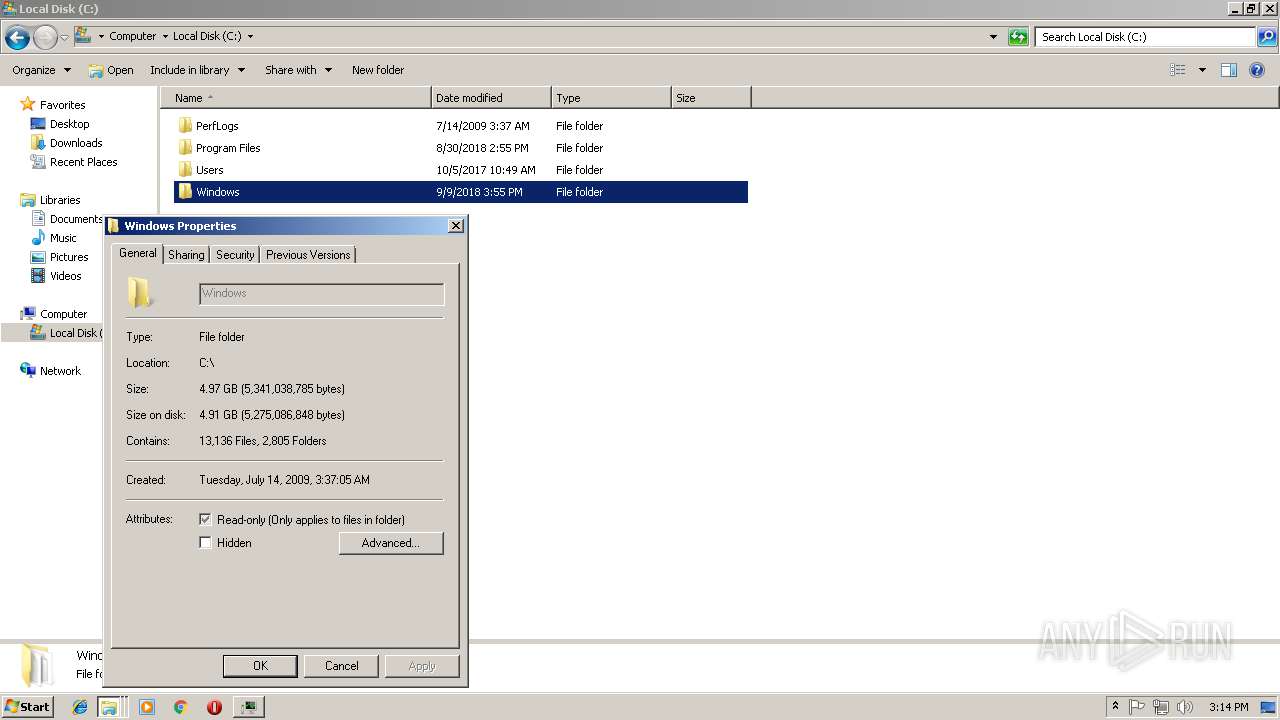Select the Windows folder row

click(461, 192)
